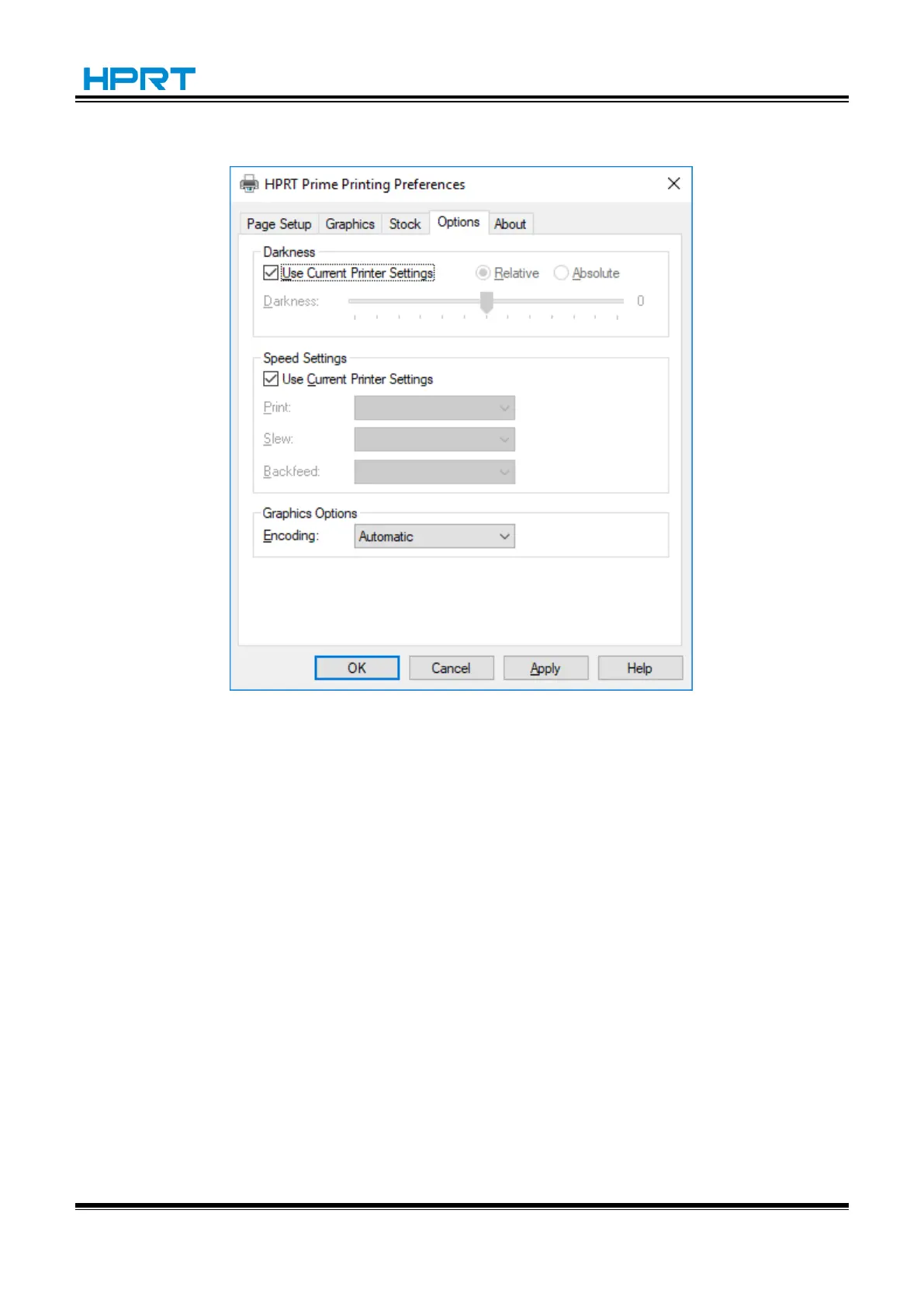Click the Help button
Viewport: 924px width, 1307px height.
pyautogui.click(x=640, y=668)
